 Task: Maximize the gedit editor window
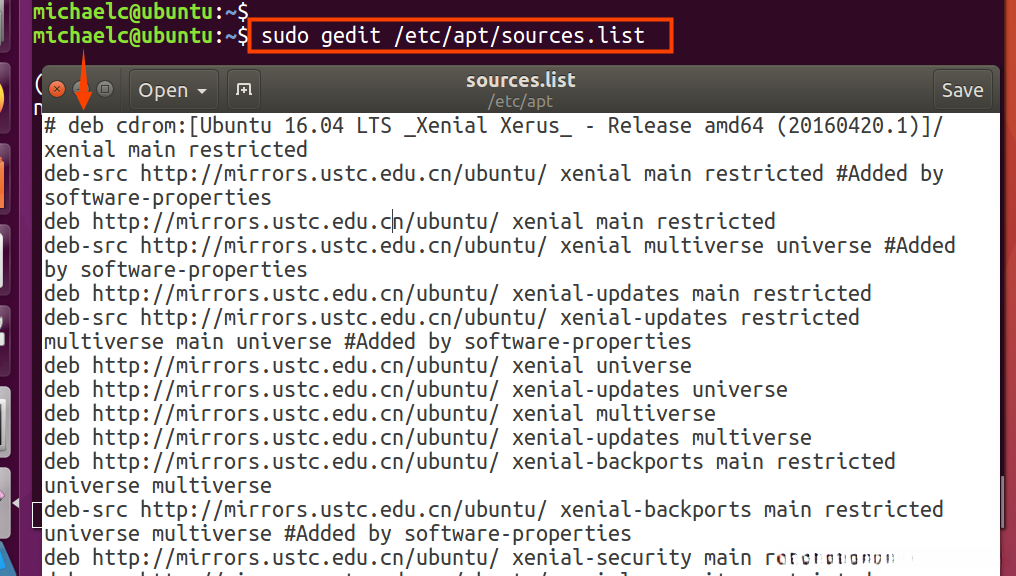tap(104, 90)
